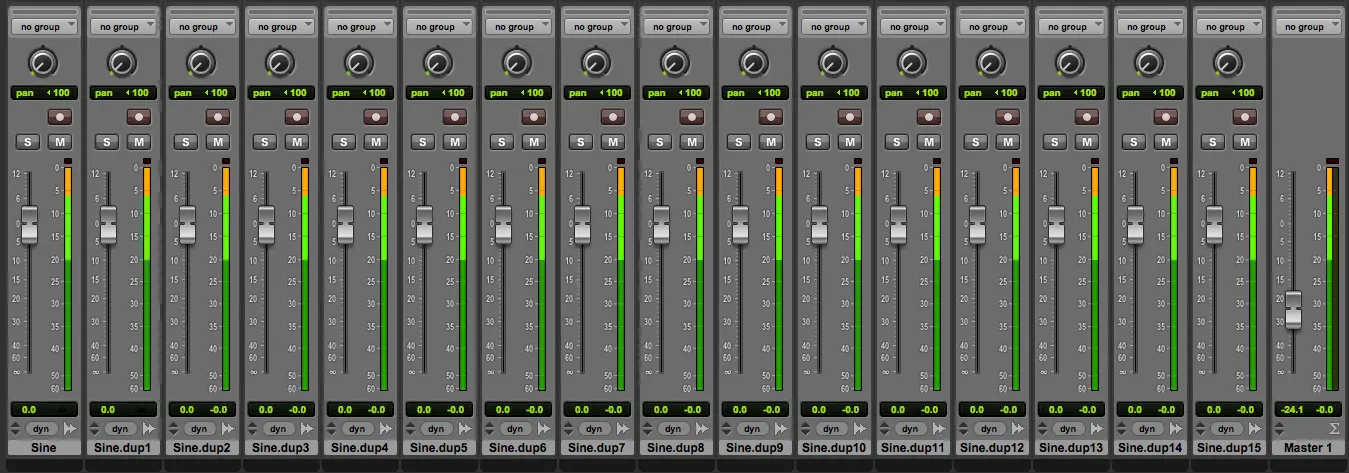Screen dimensions: 1349x473
Task: Open Sine.dup11 output window icon
Action: (x=938, y=428)
